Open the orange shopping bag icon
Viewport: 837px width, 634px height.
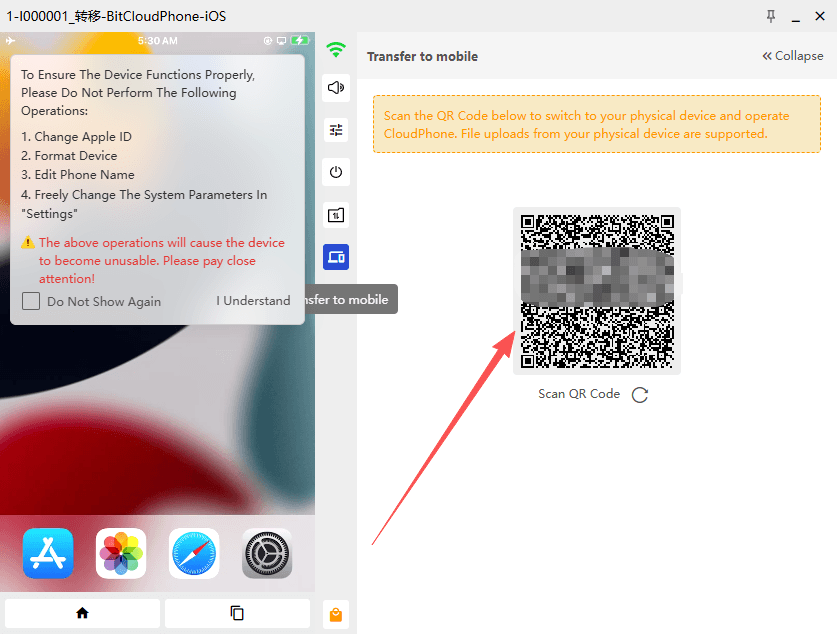336,615
